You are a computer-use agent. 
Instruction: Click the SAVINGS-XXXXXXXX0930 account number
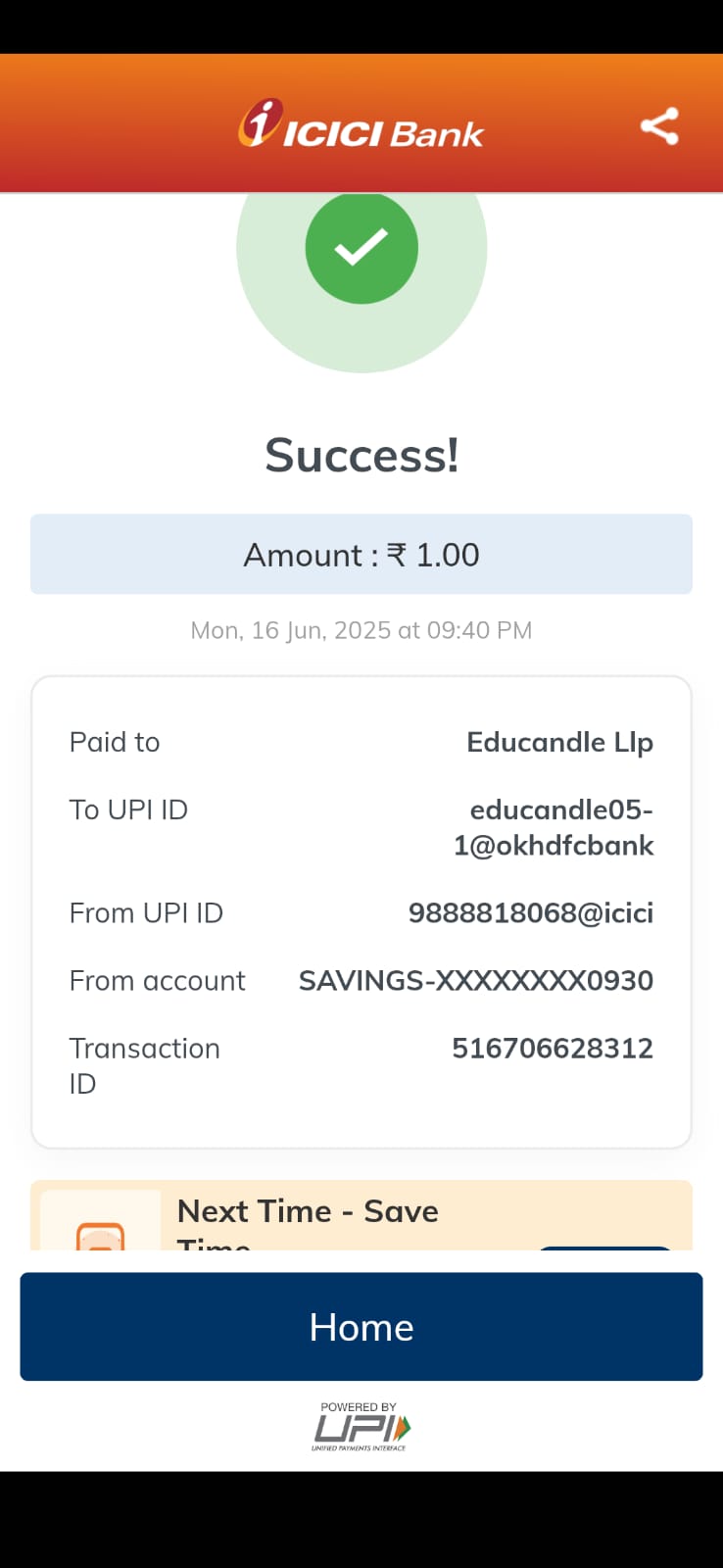[475, 981]
